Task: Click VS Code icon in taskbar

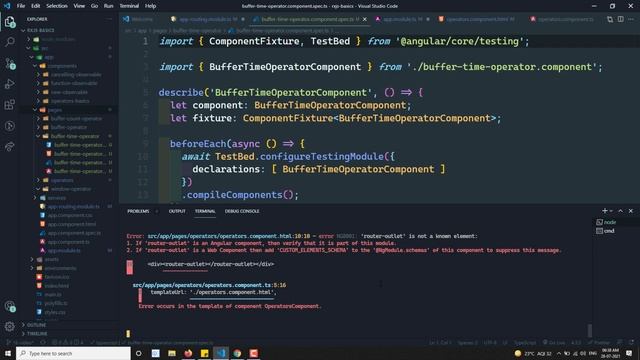Action: pyautogui.click(x=221, y=353)
